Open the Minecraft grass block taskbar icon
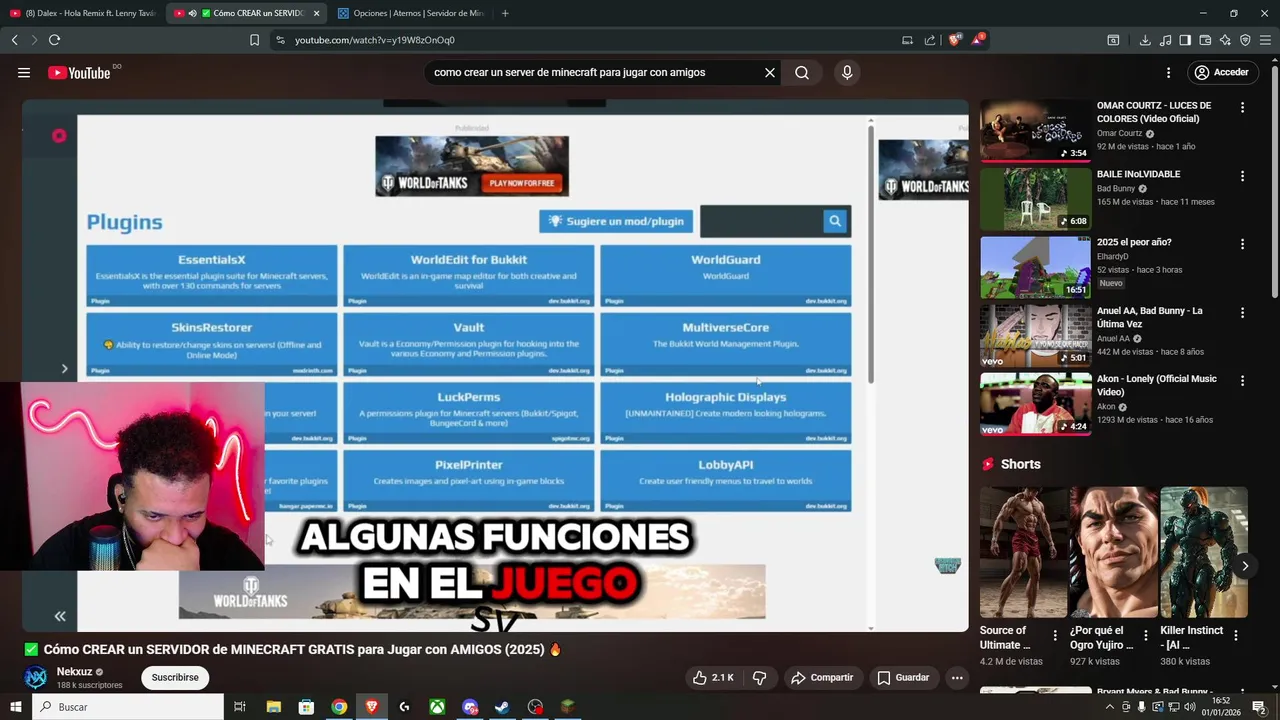The image size is (1280, 720). [568, 707]
